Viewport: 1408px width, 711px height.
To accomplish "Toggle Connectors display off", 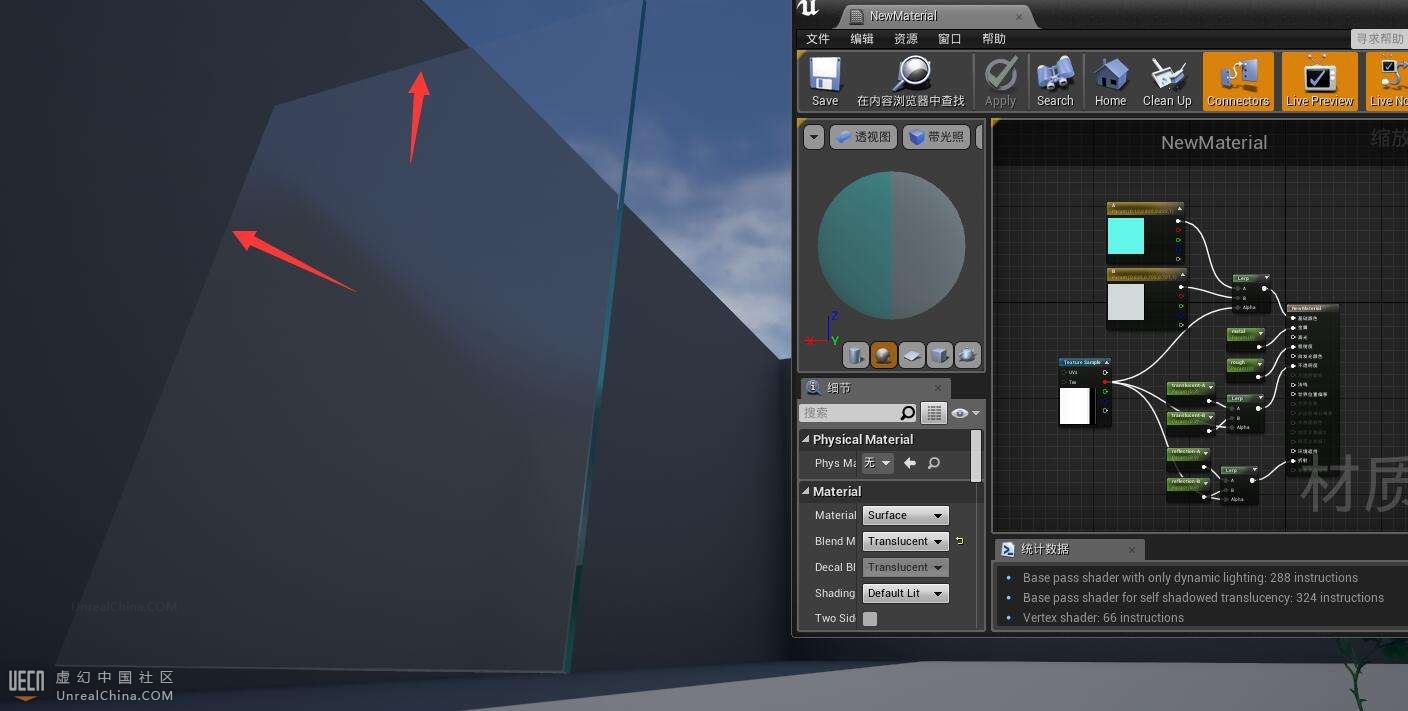I will [x=1237, y=81].
